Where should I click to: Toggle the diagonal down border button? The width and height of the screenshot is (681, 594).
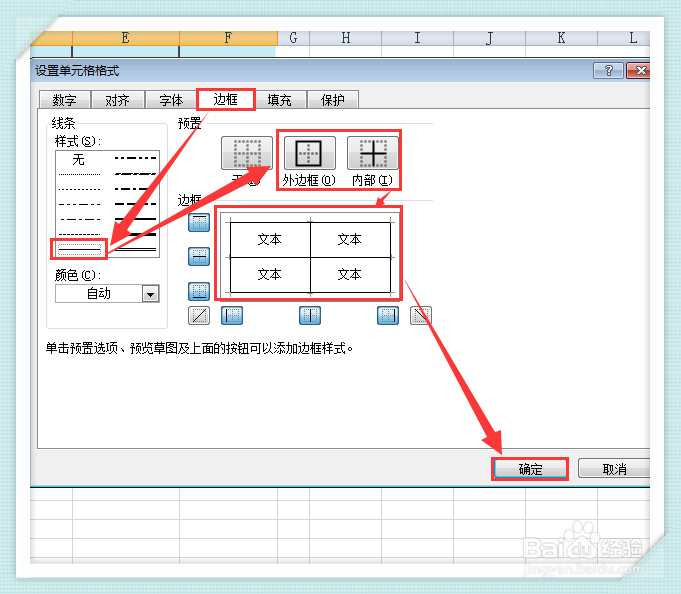[421, 316]
